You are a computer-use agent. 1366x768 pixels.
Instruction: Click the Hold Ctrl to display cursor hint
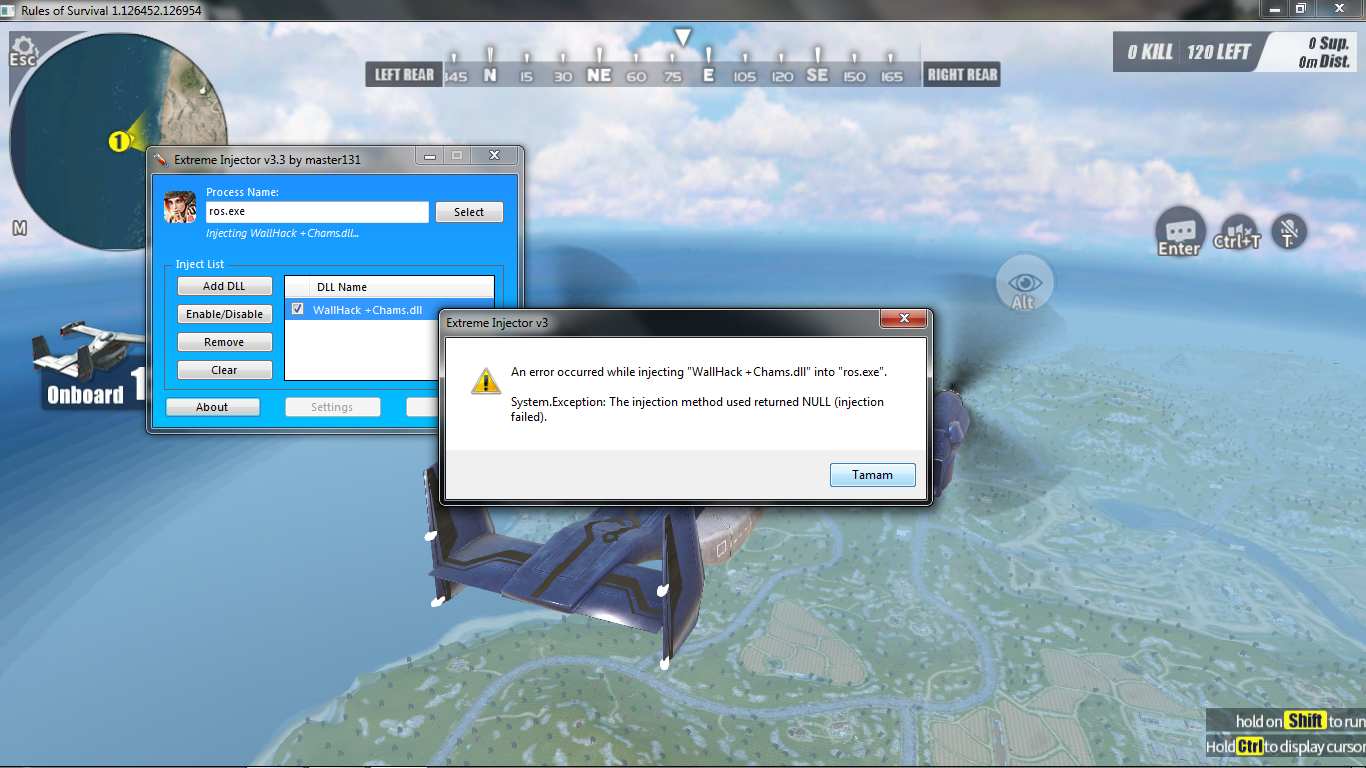click(x=1286, y=746)
